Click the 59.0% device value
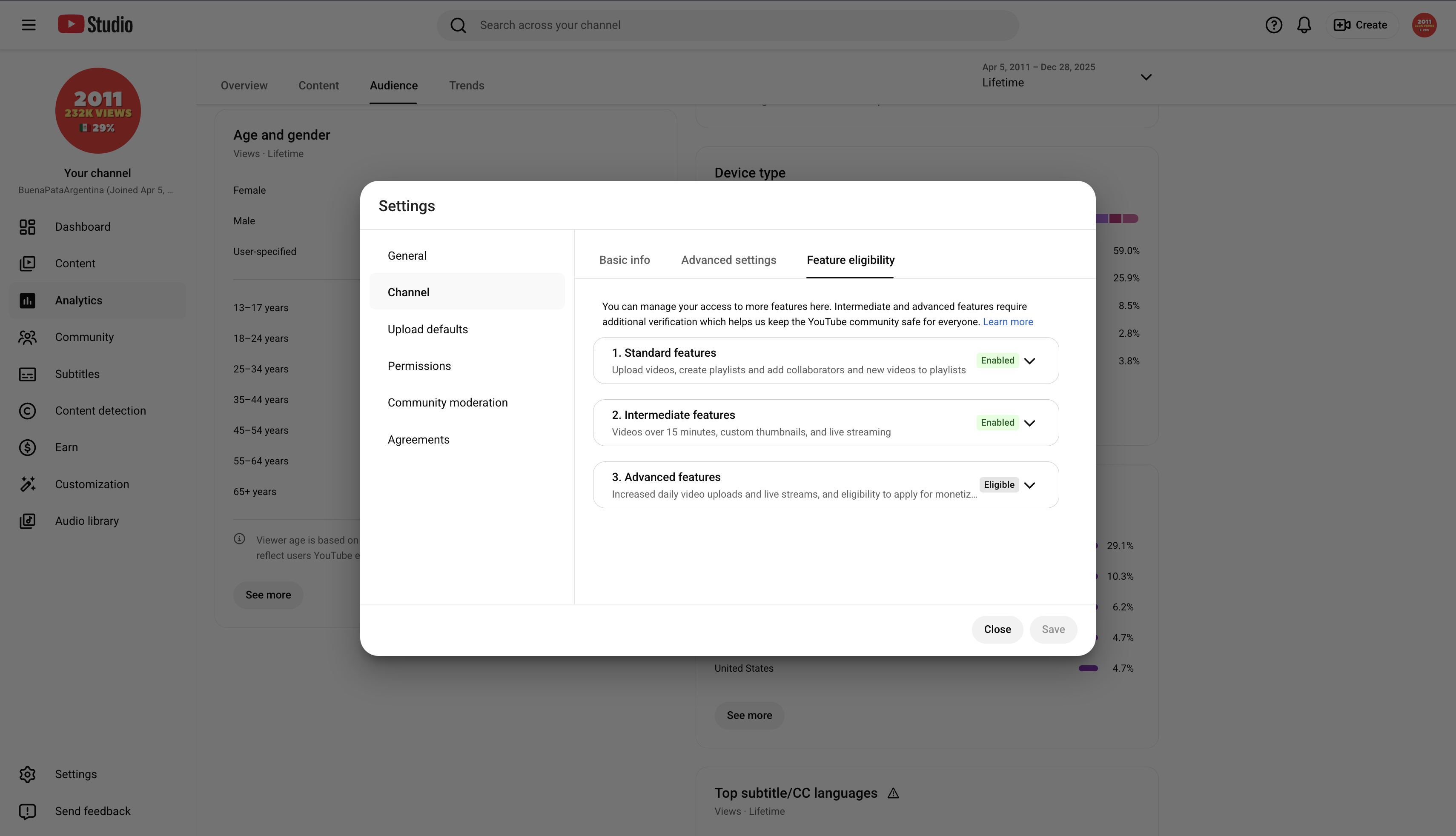Viewport: 1456px width, 836px height. [x=1126, y=251]
